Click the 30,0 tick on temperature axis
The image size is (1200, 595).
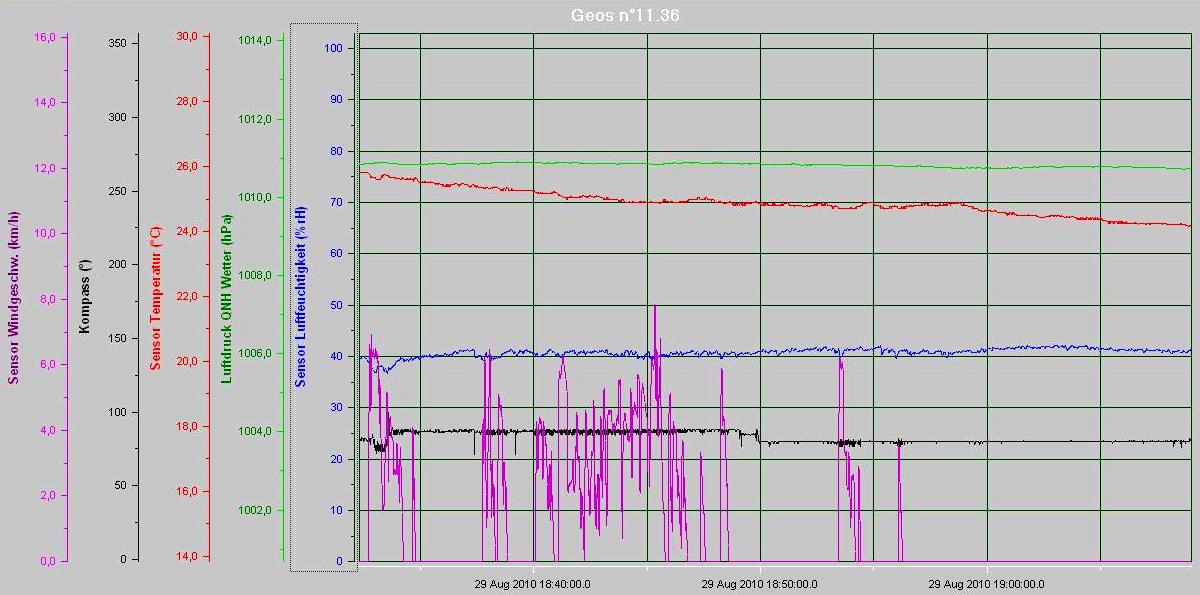(x=187, y=37)
